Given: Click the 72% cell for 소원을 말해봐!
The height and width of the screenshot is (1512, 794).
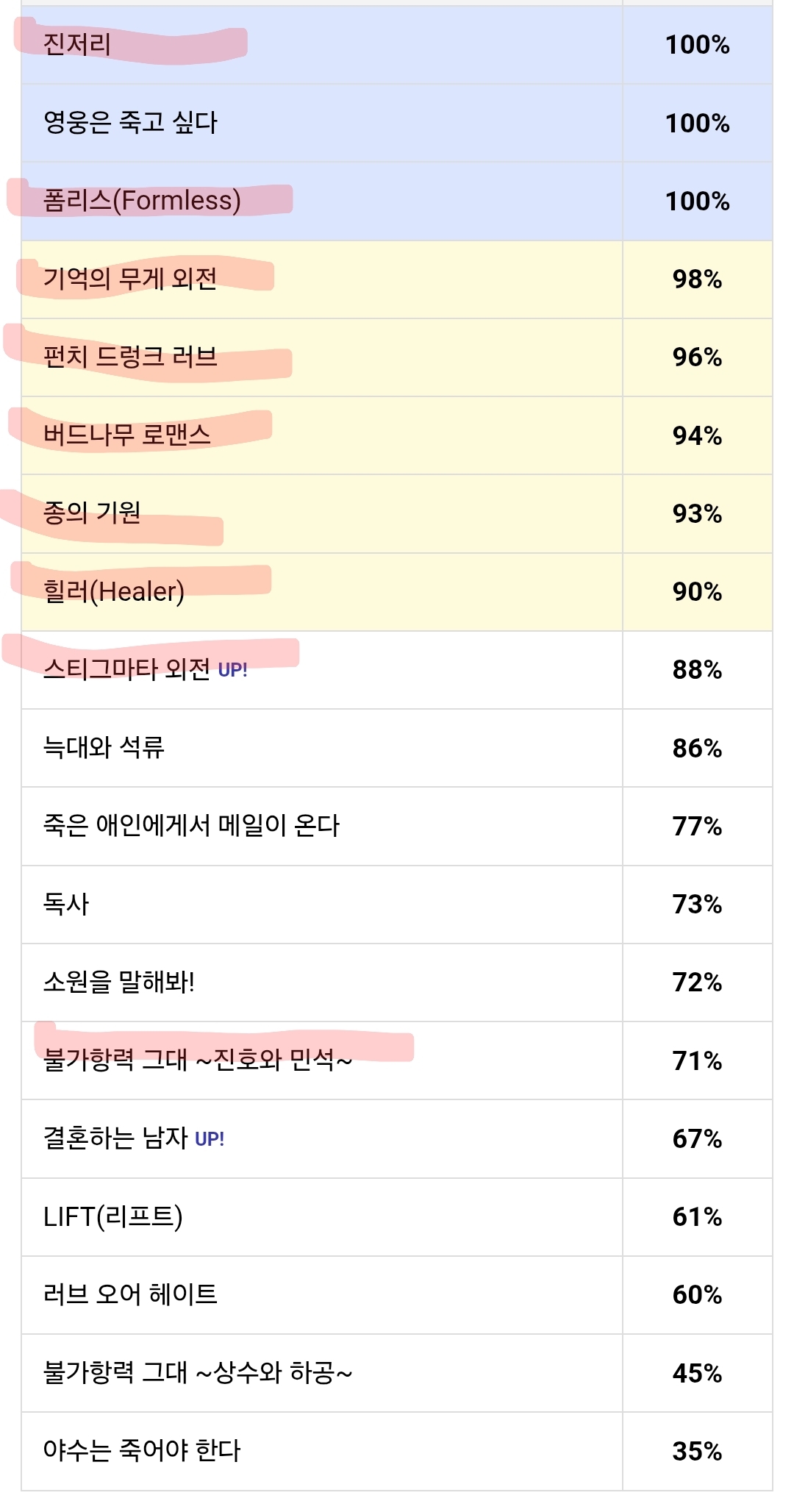Looking at the screenshot, I should (697, 983).
